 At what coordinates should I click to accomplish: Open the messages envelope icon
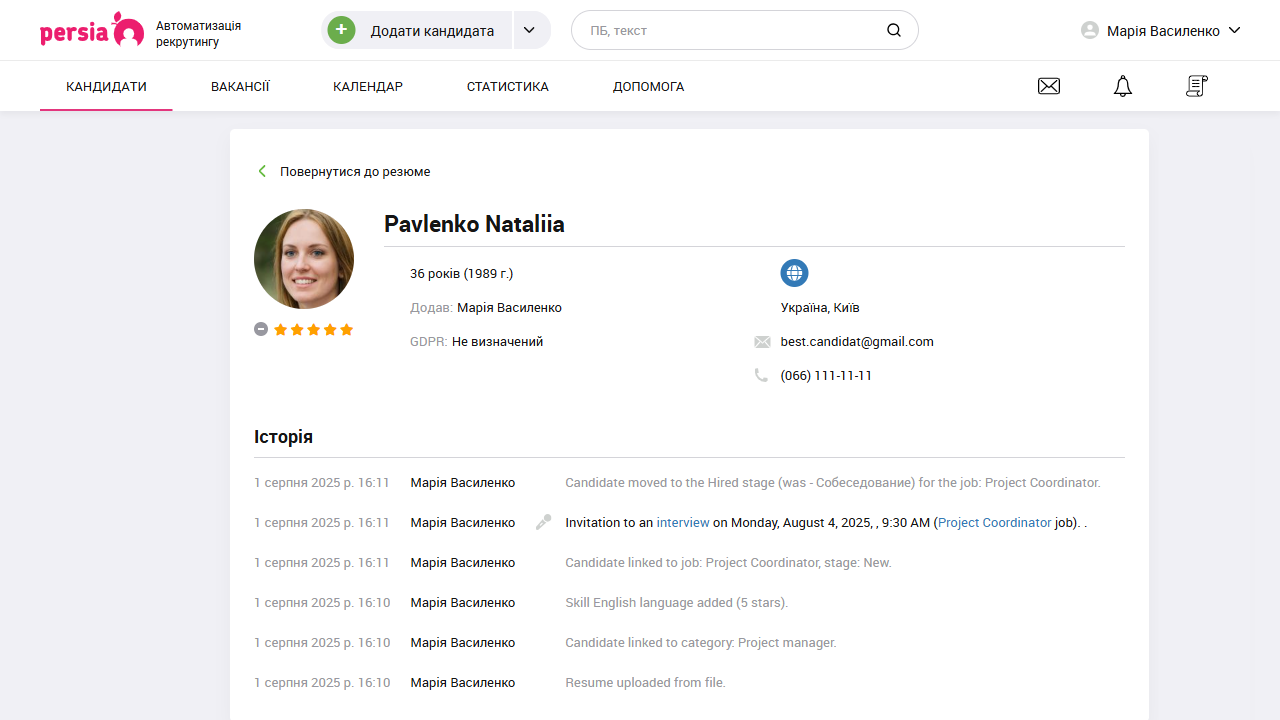pos(1049,87)
